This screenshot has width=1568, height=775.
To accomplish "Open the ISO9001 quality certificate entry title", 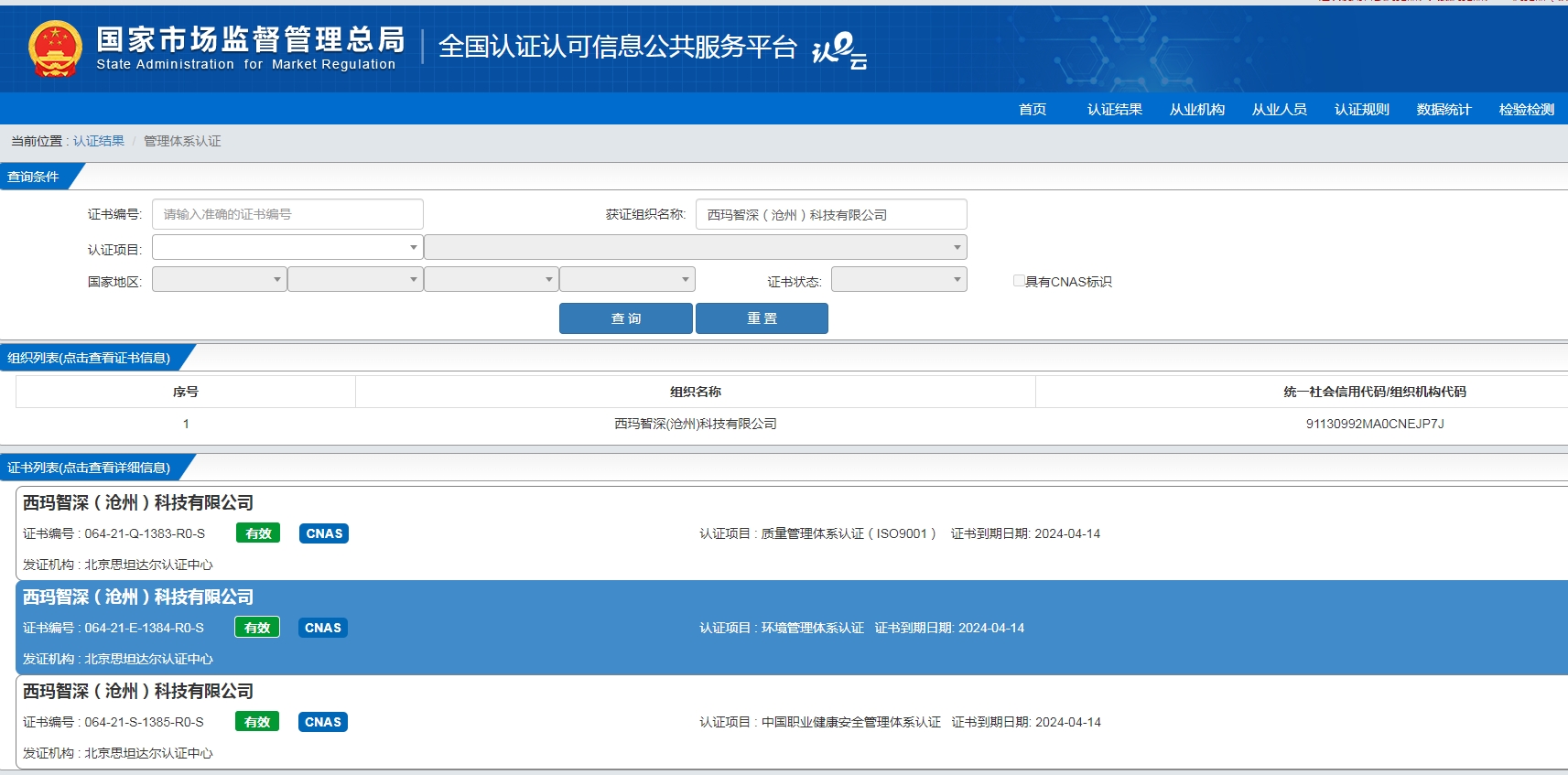I will point(138,502).
